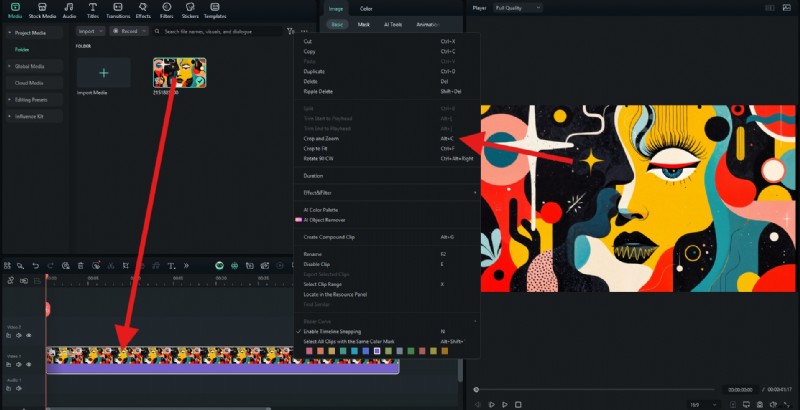Click the green circular AI icon above timeline
The image size is (800, 410).
point(219,266)
